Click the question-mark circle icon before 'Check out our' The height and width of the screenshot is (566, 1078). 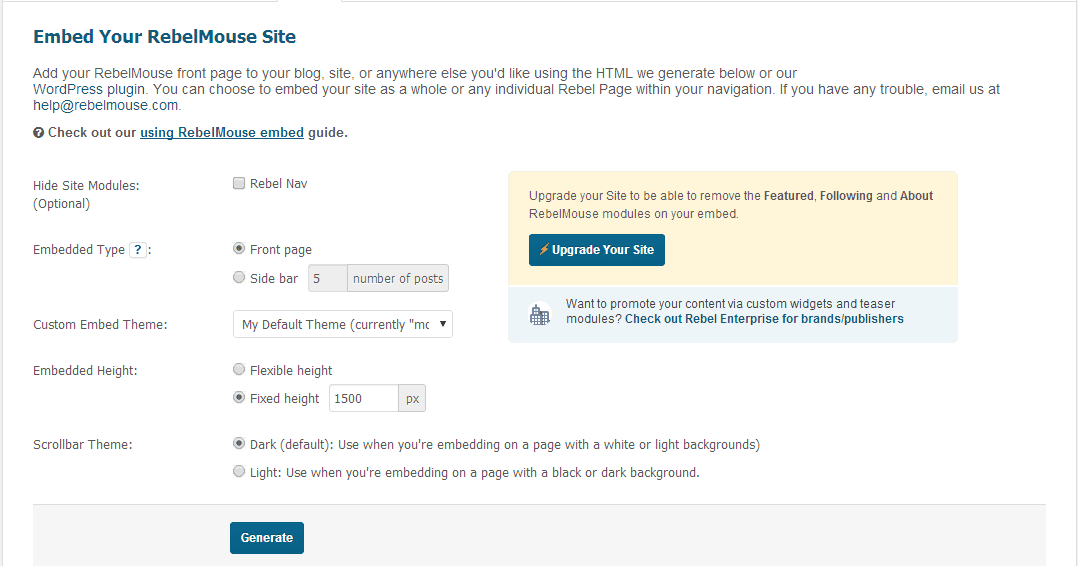point(38,133)
